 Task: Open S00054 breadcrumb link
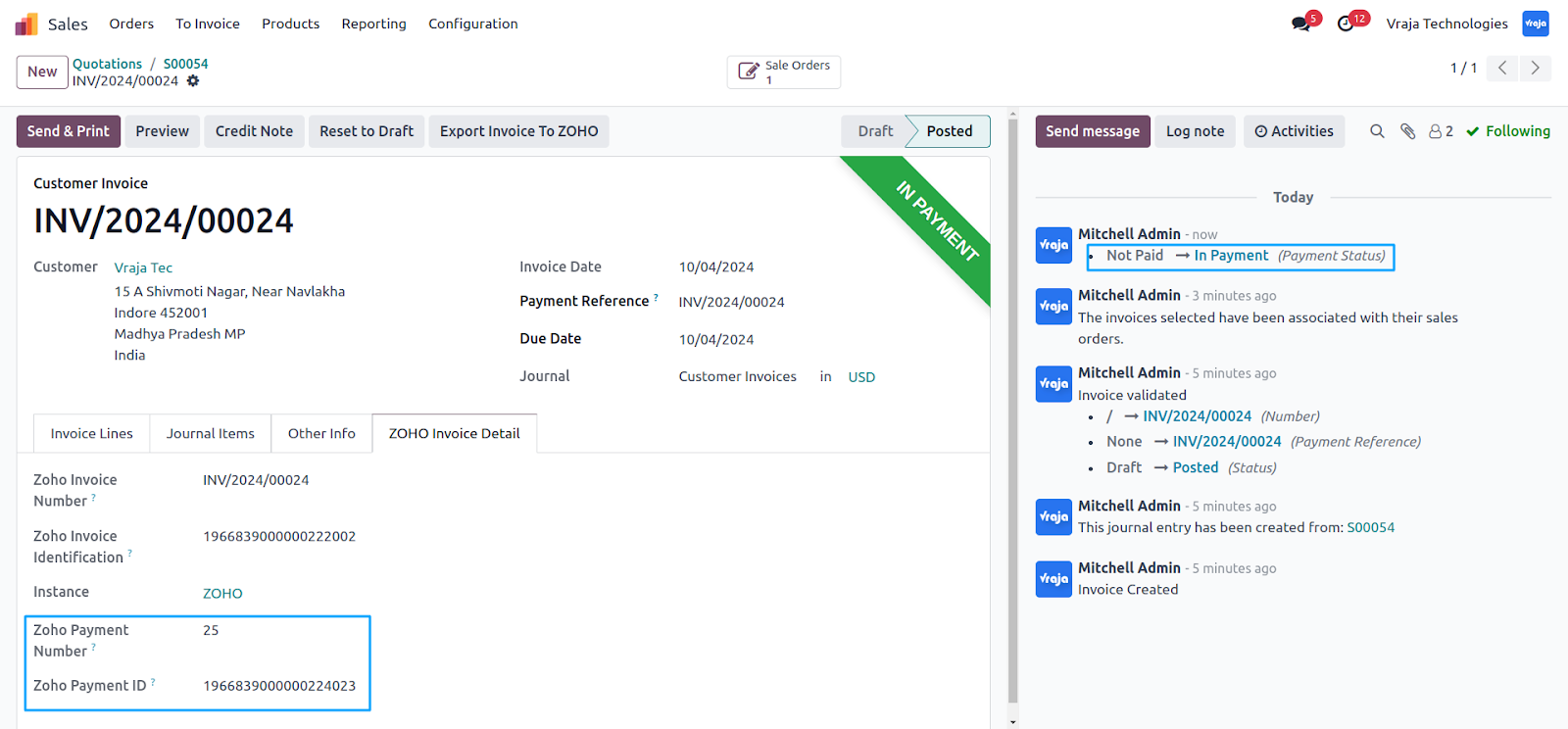(185, 64)
